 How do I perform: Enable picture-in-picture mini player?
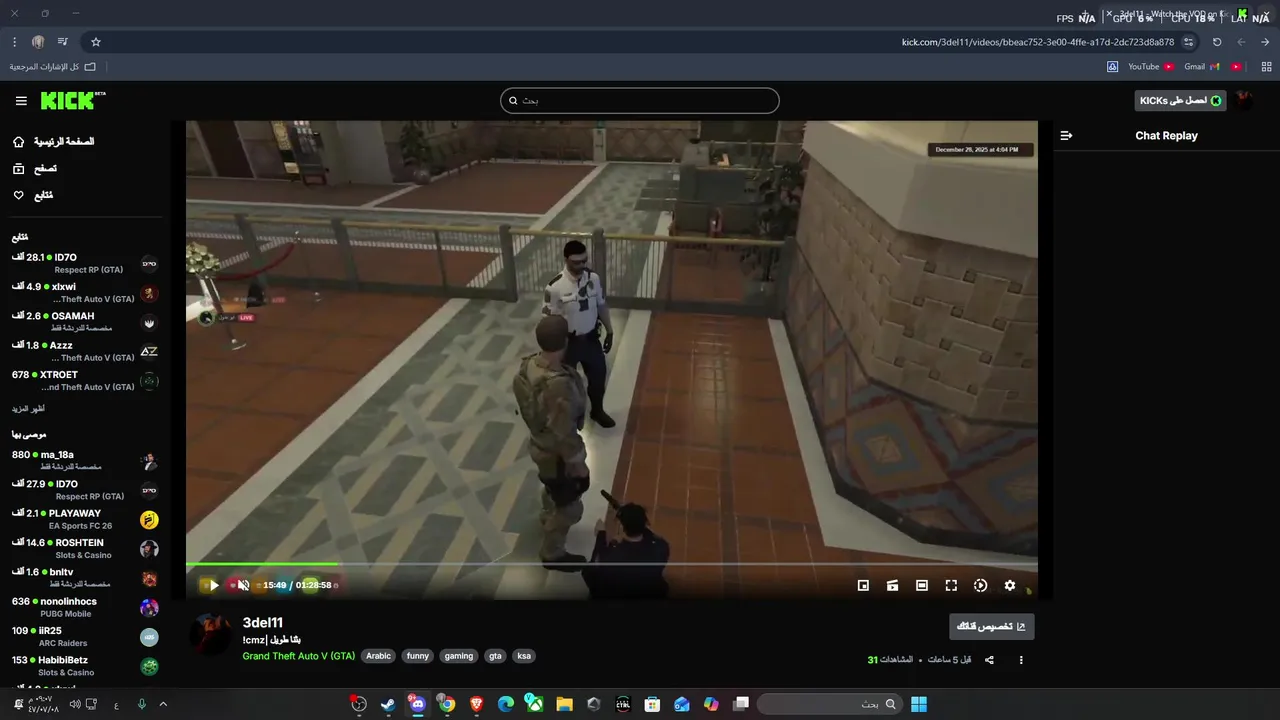(x=863, y=585)
